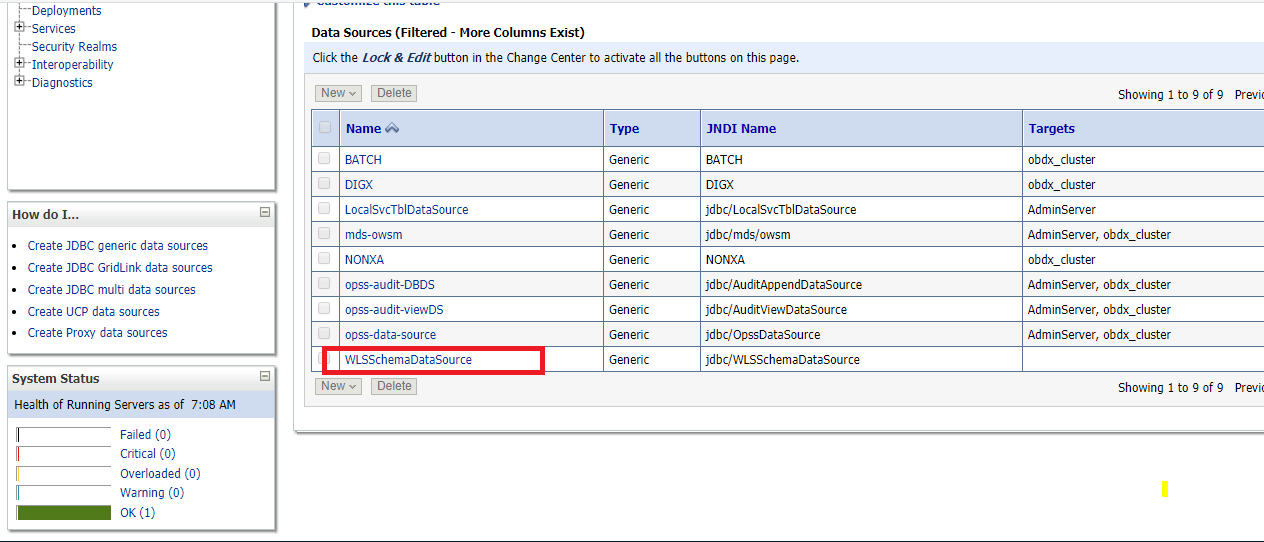Click the OK (1) status link
The image size is (1264, 542).
point(138,513)
